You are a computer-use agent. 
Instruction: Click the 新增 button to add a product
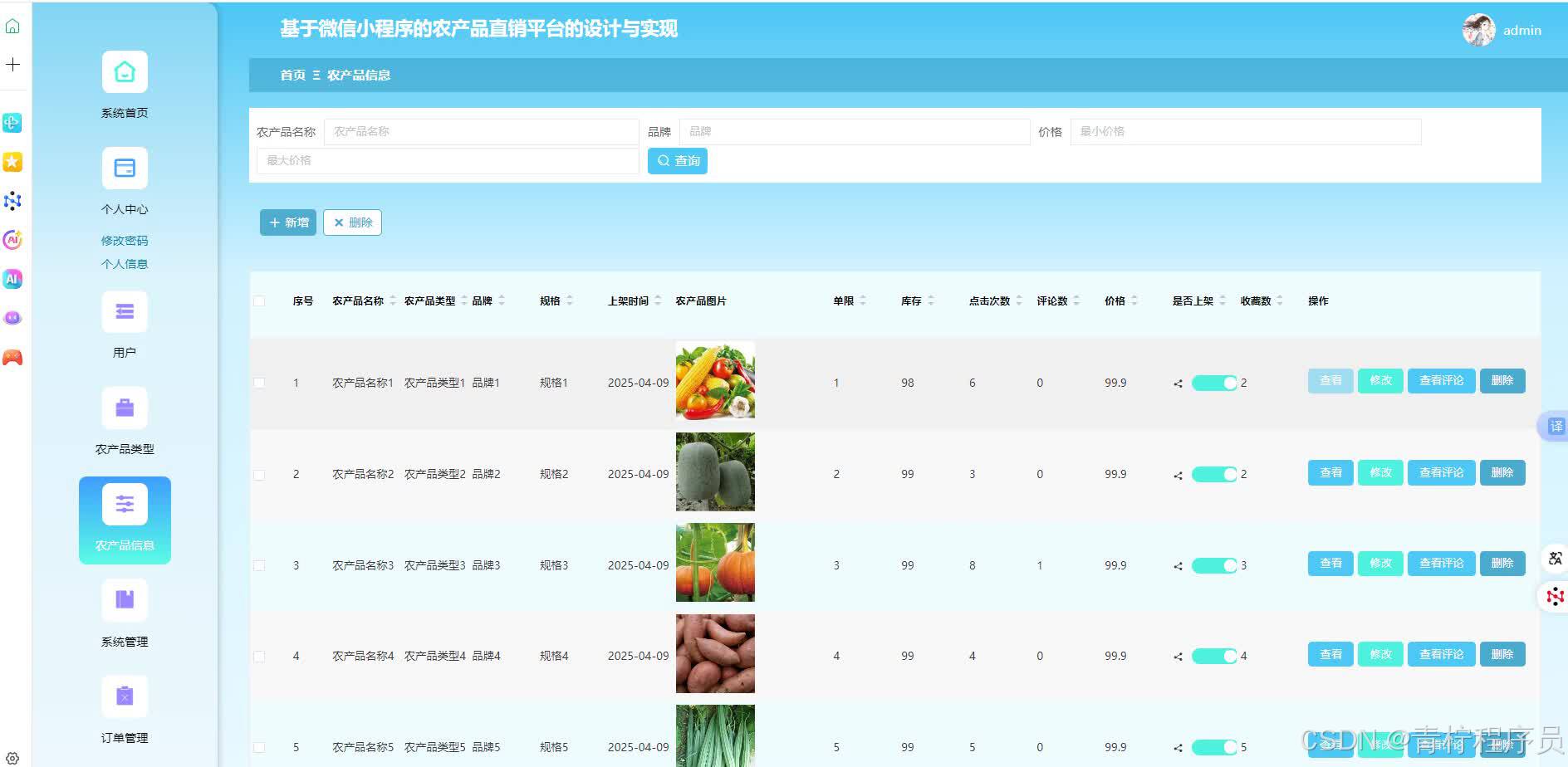tap(287, 222)
